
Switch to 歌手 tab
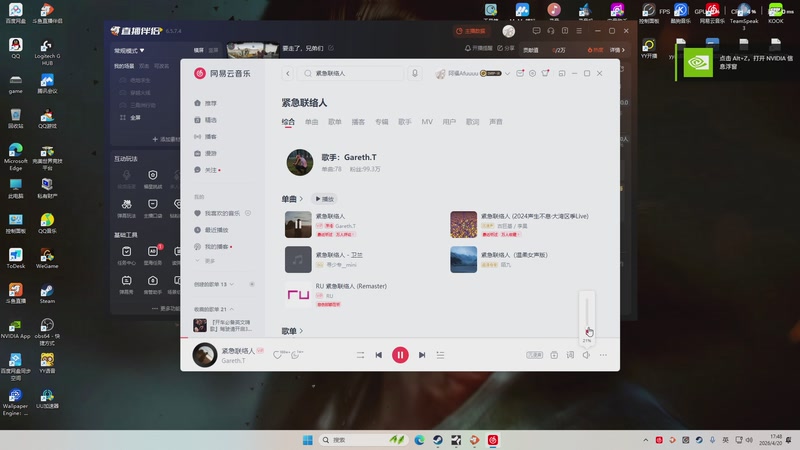[x=405, y=122]
